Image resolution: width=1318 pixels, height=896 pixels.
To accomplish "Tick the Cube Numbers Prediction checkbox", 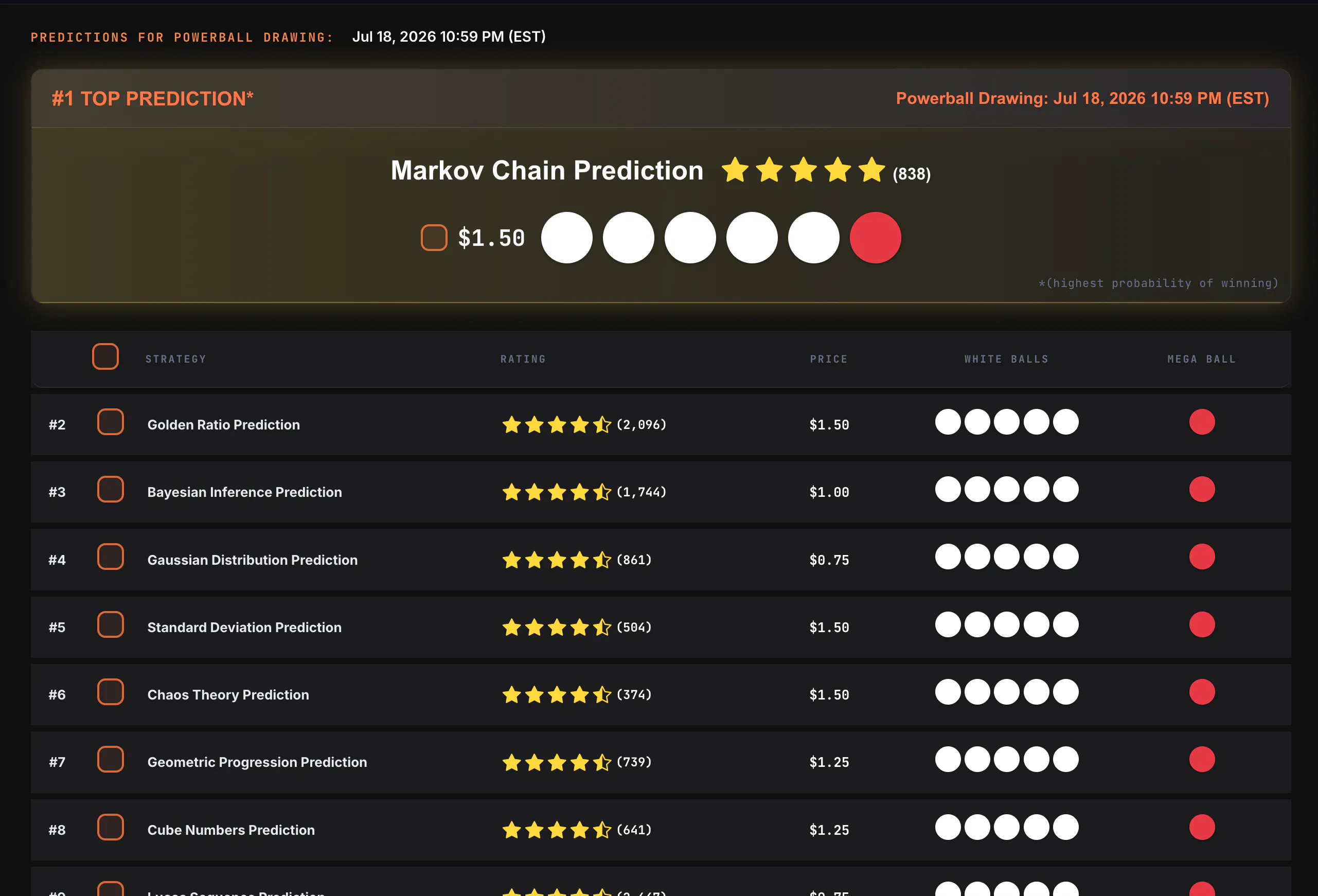I will [x=111, y=827].
